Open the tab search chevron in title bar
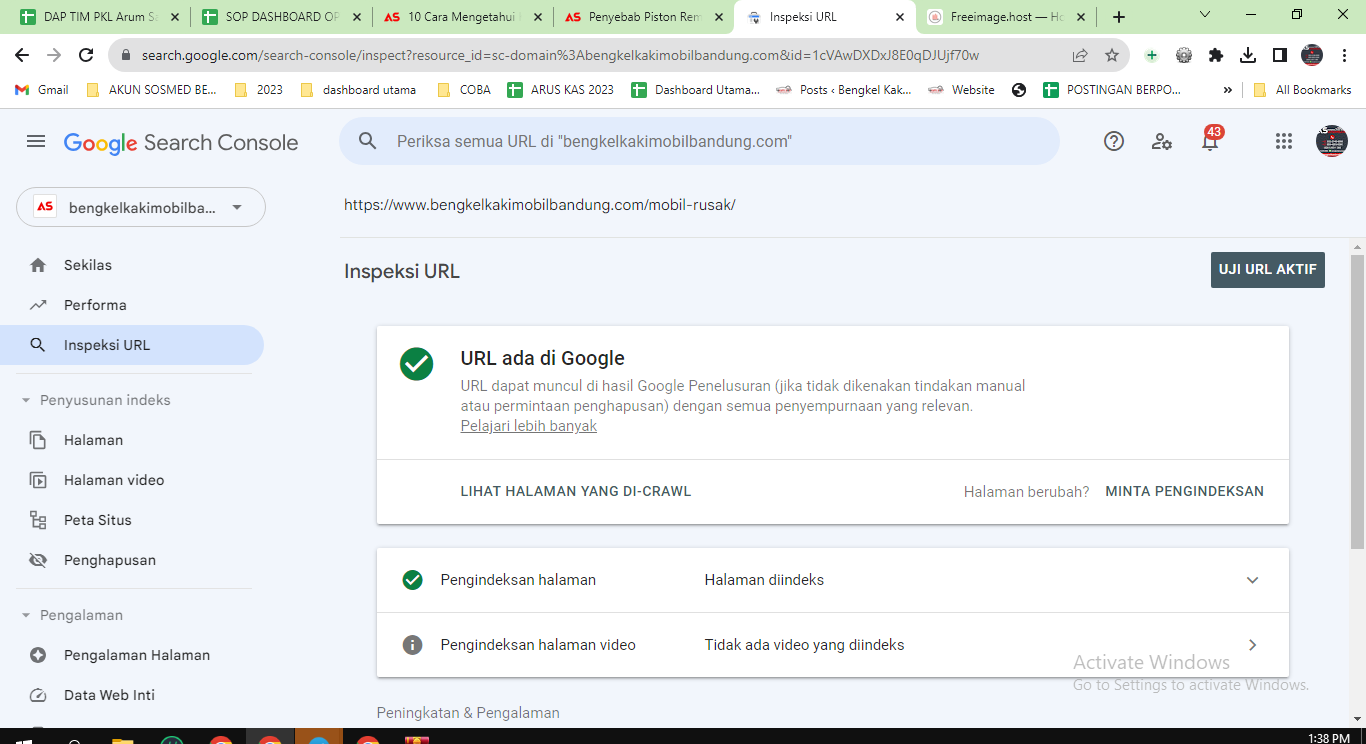The height and width of the screenshot is (744, 1366). tap(1205, 15)
